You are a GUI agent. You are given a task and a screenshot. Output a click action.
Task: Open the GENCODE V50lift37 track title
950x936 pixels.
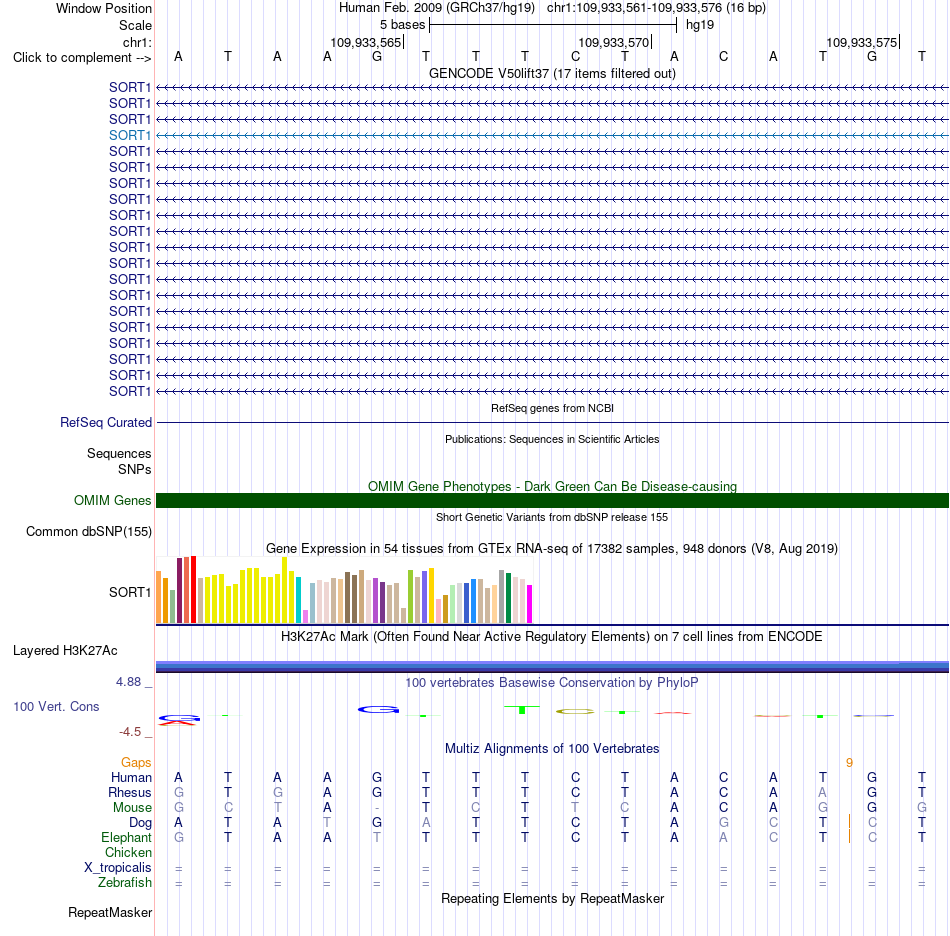click(552, 73)
